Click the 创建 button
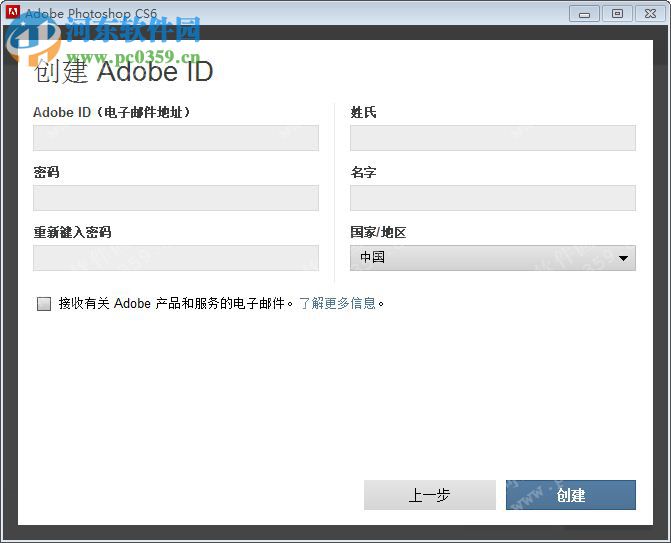 571,495
